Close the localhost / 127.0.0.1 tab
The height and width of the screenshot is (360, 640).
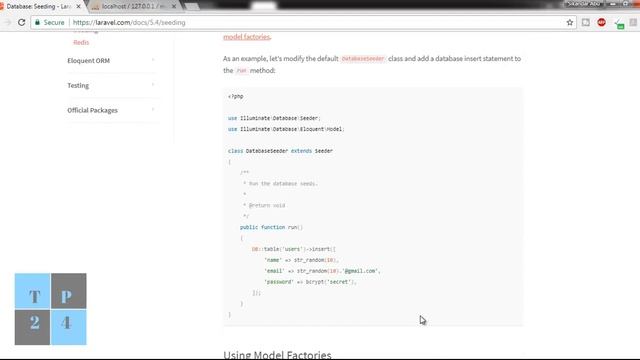point(174,7)
